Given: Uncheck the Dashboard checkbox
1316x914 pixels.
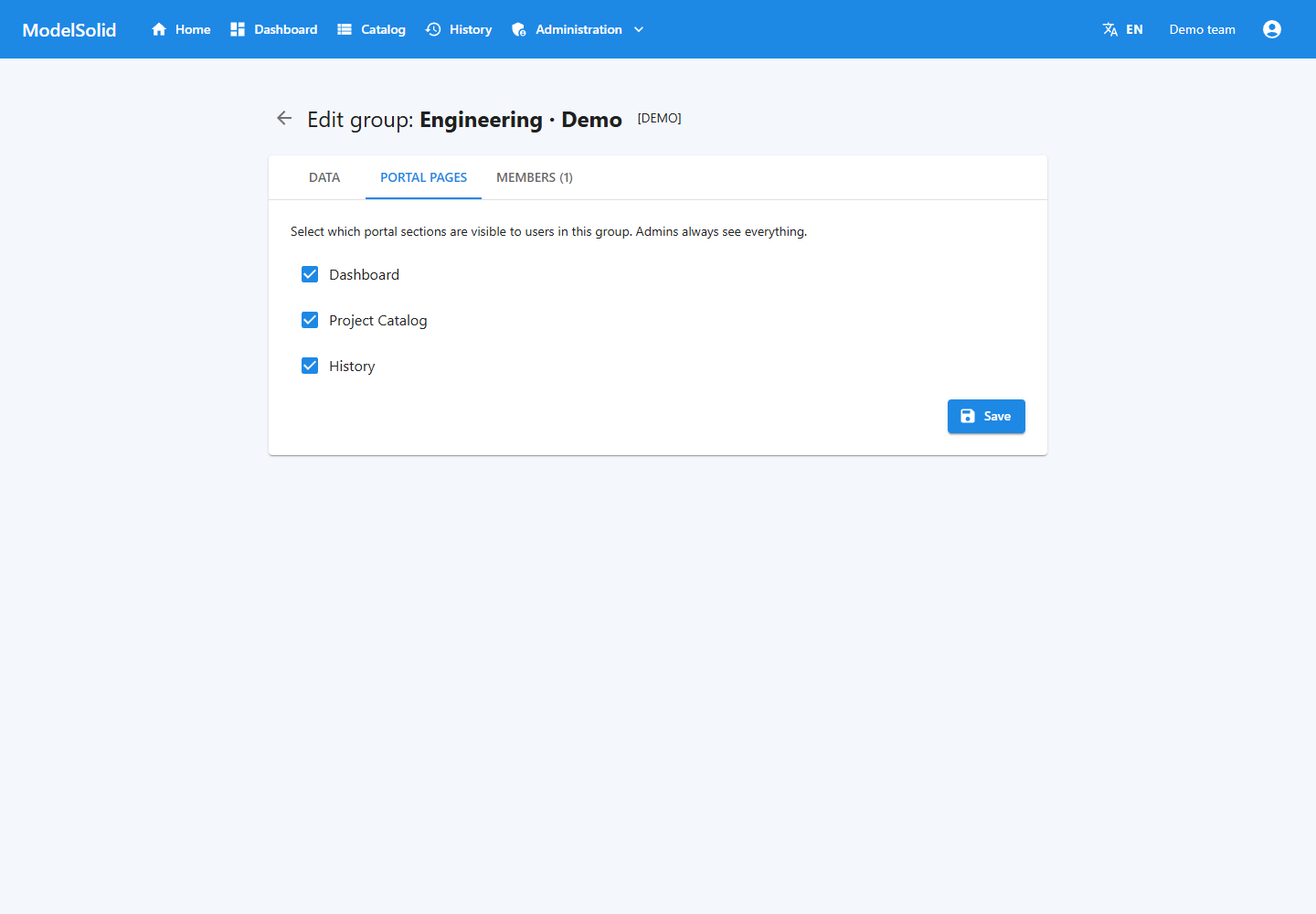Looking at the screenshot, I should coord(310,274).
